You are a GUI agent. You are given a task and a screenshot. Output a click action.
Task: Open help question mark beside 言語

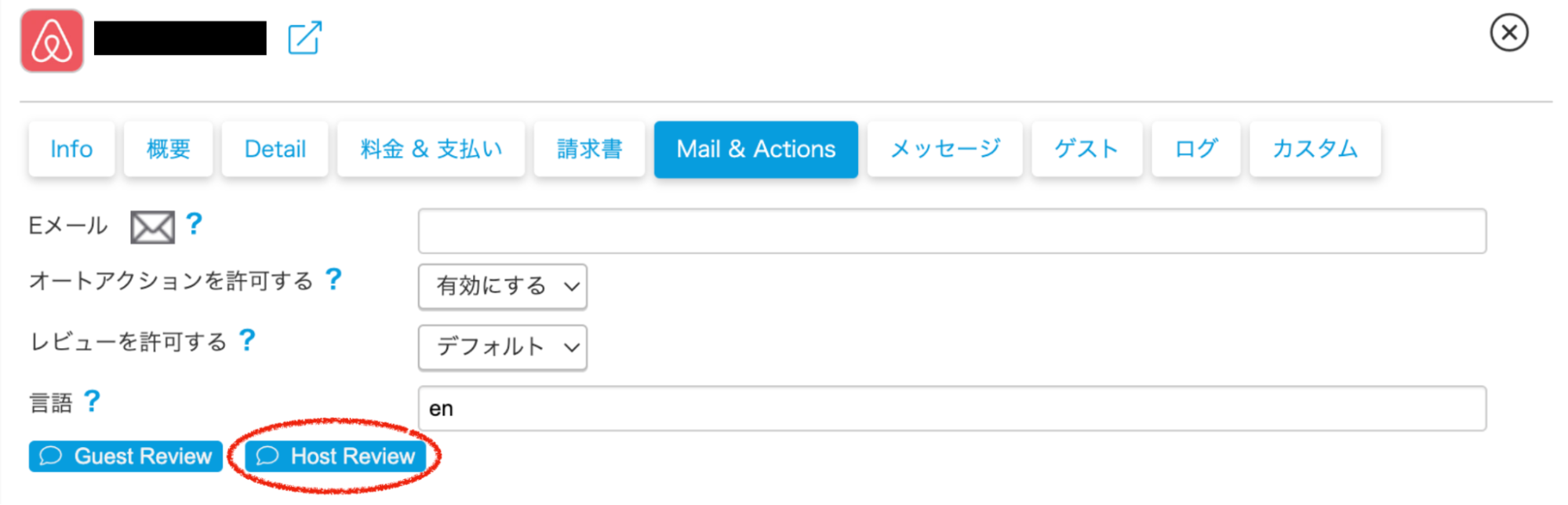(x=92, y=401)
